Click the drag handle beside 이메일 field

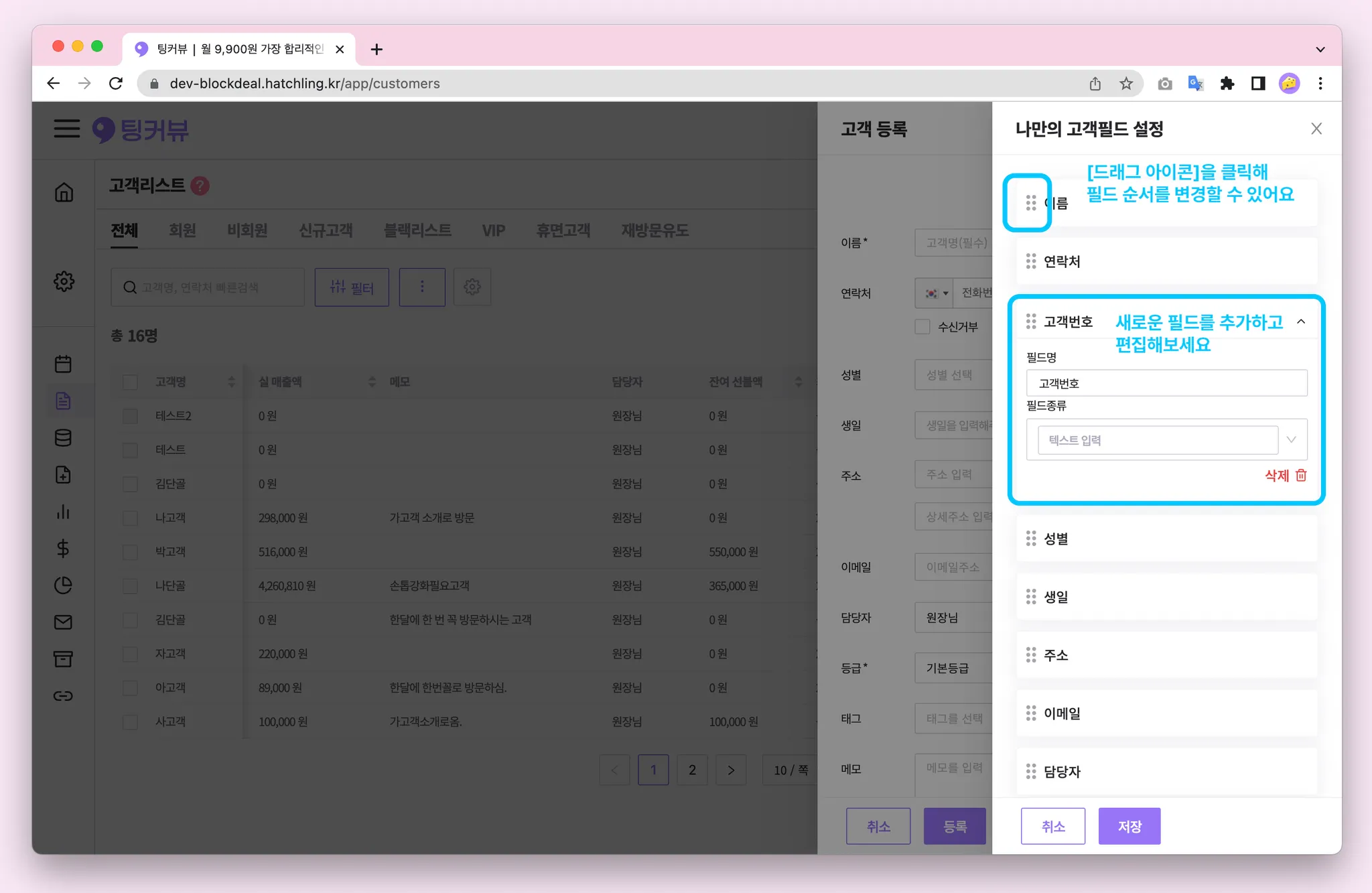click(1030, 713)
